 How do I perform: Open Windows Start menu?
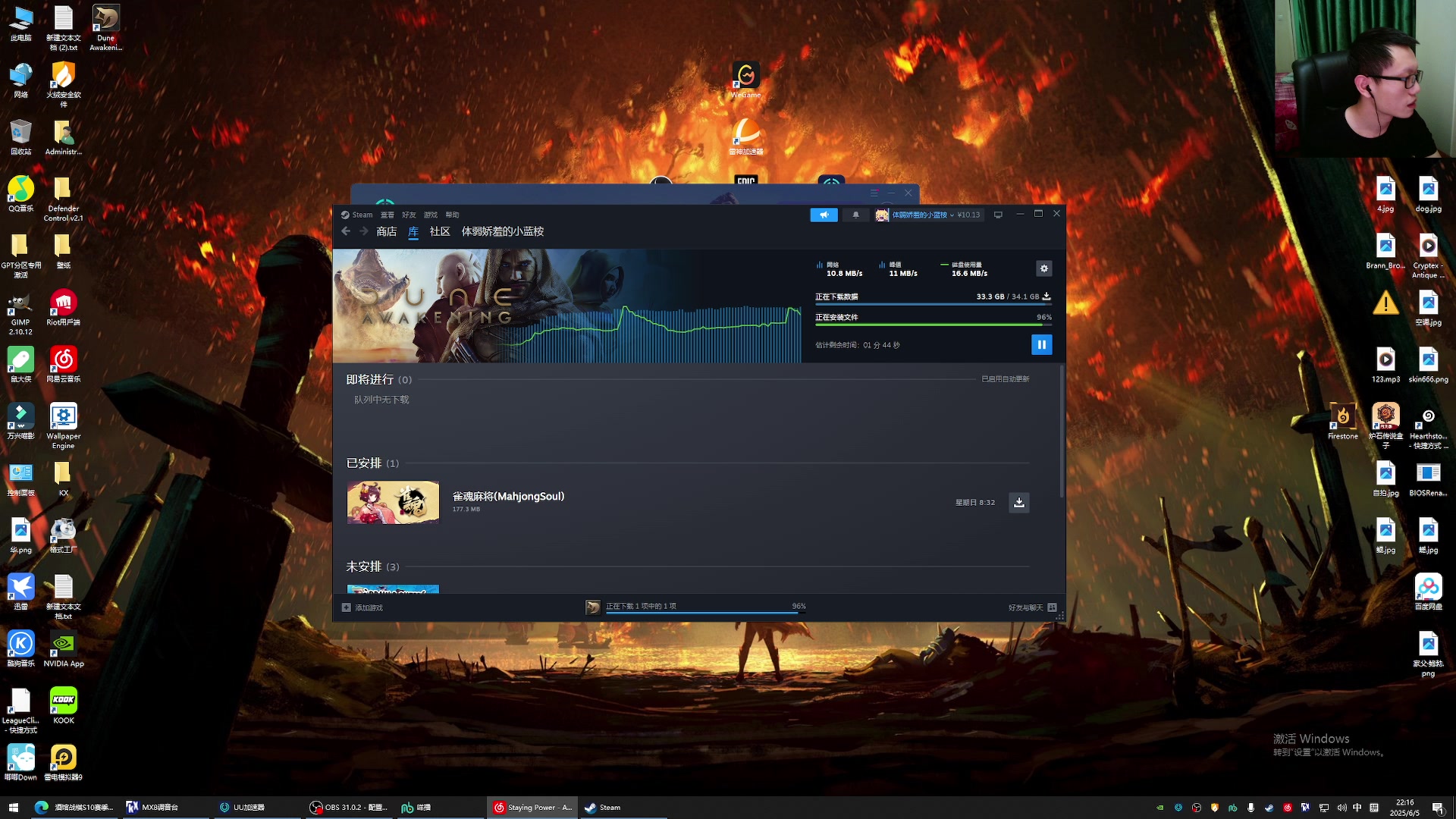[x=13, y=808]
